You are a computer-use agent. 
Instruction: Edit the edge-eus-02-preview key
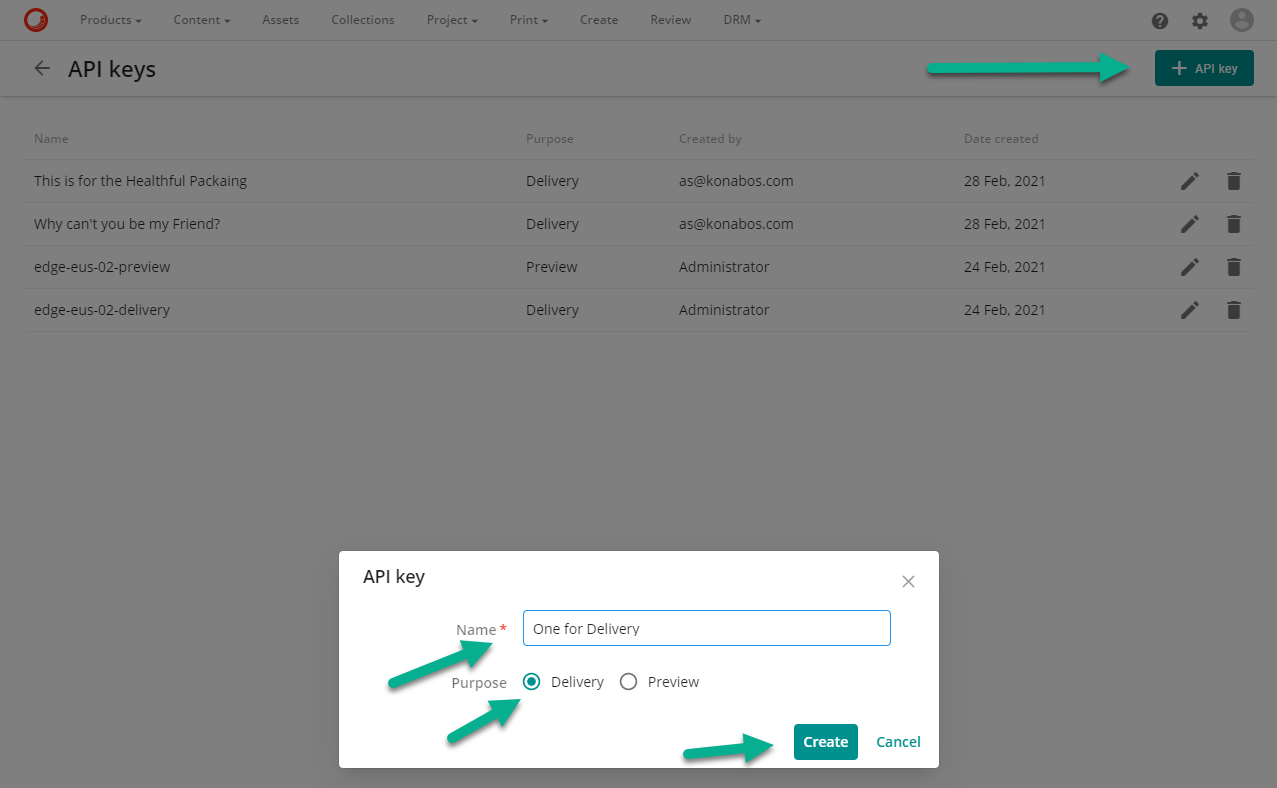1190,267
